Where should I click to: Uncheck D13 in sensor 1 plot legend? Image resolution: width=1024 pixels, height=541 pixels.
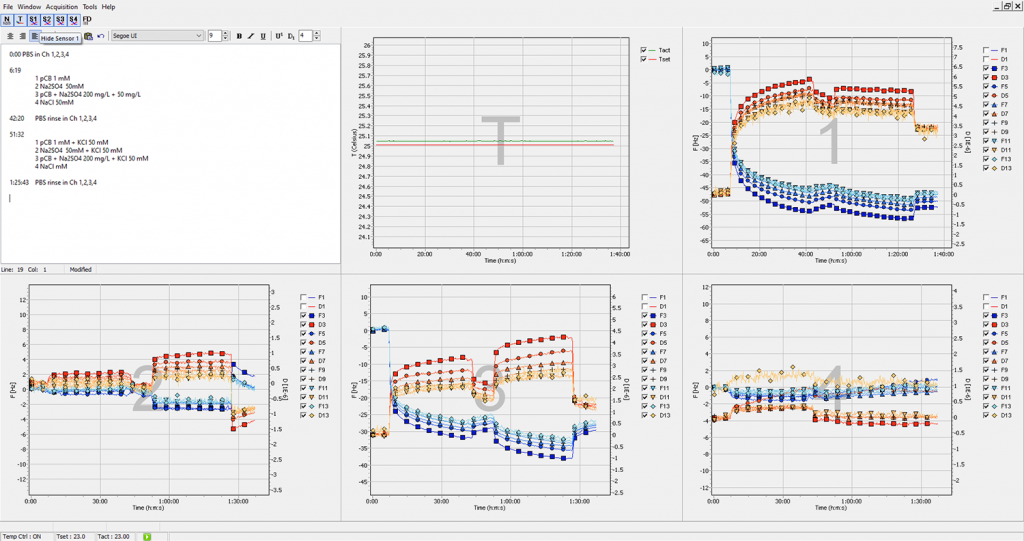pos(986,169)
